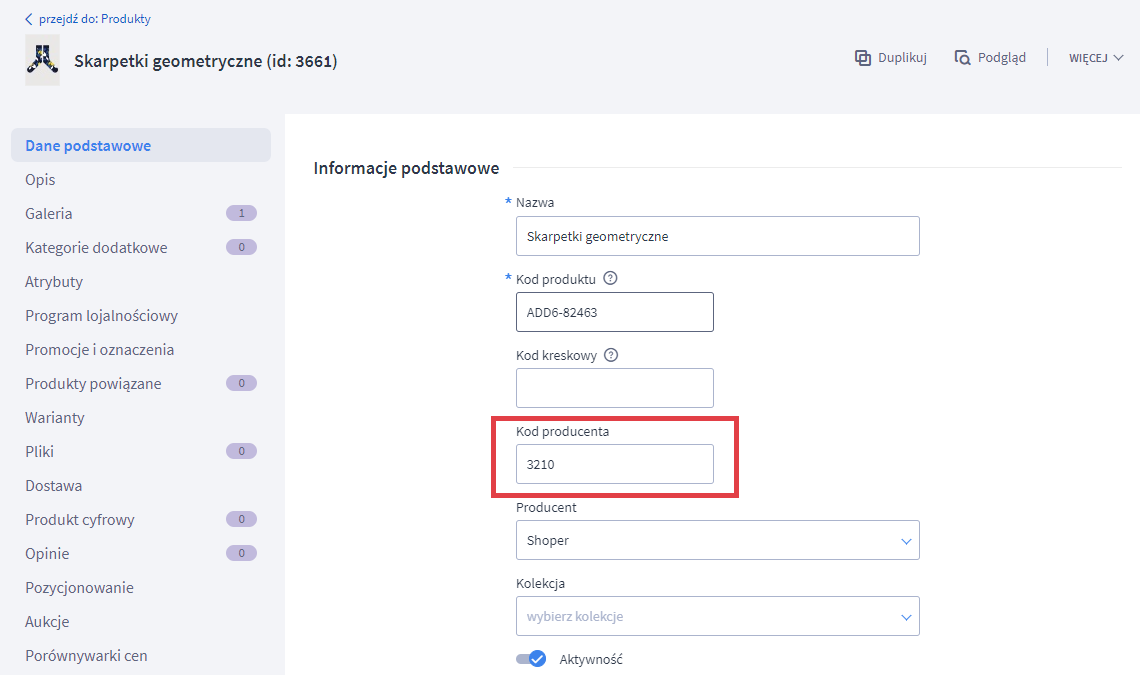The width and height of the screenshot is (1140, 675).
Task: Open the Galeria section
Action: (49, 214)
